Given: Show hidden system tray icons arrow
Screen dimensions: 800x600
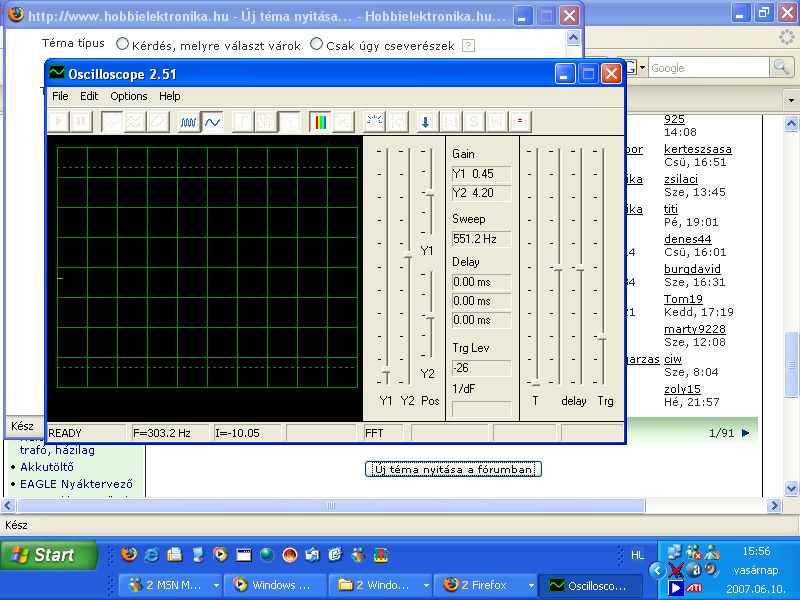Looking at the screenshot, I should (658, 570).
